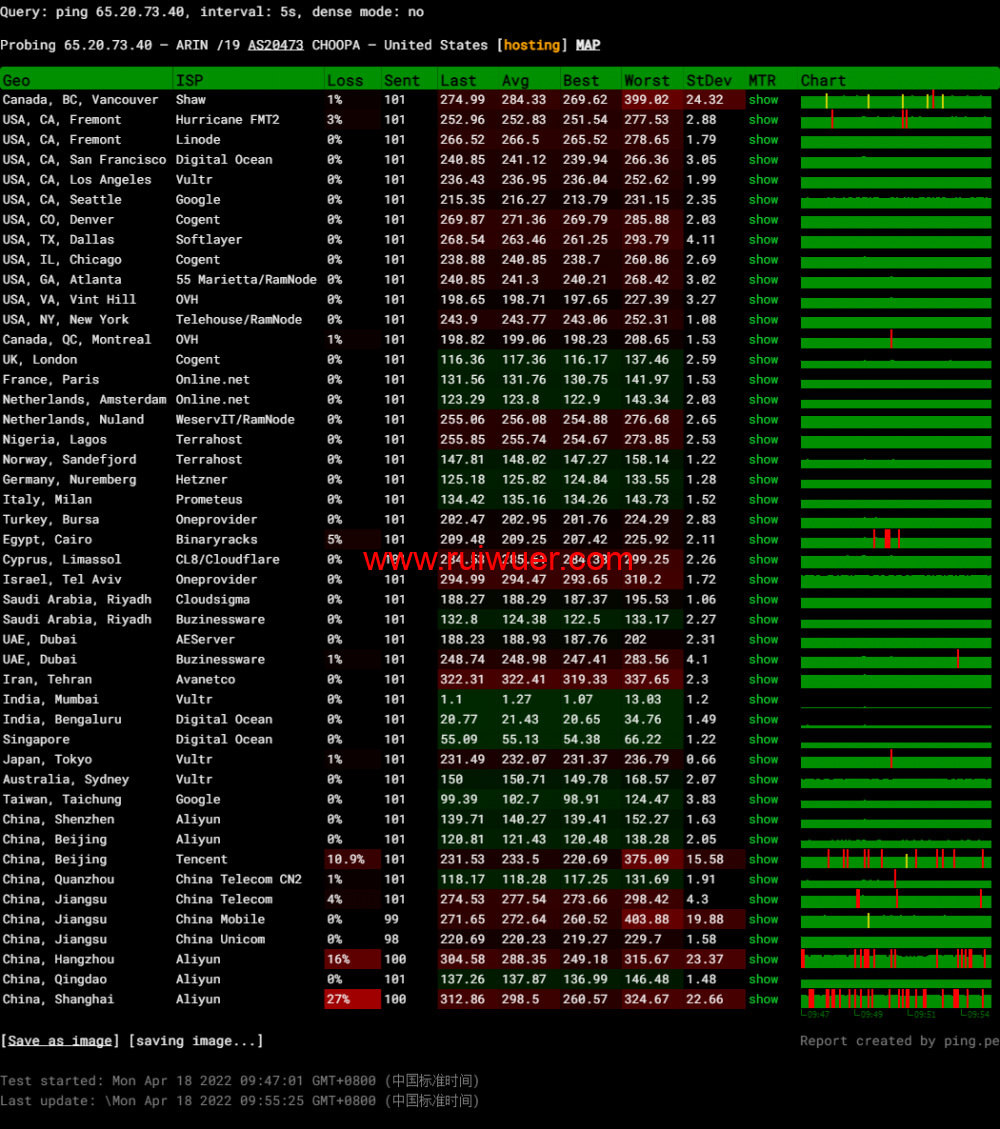Click the Save as image link
The height and width of the screenshot is (1129, 1000).
point(60,1041)
